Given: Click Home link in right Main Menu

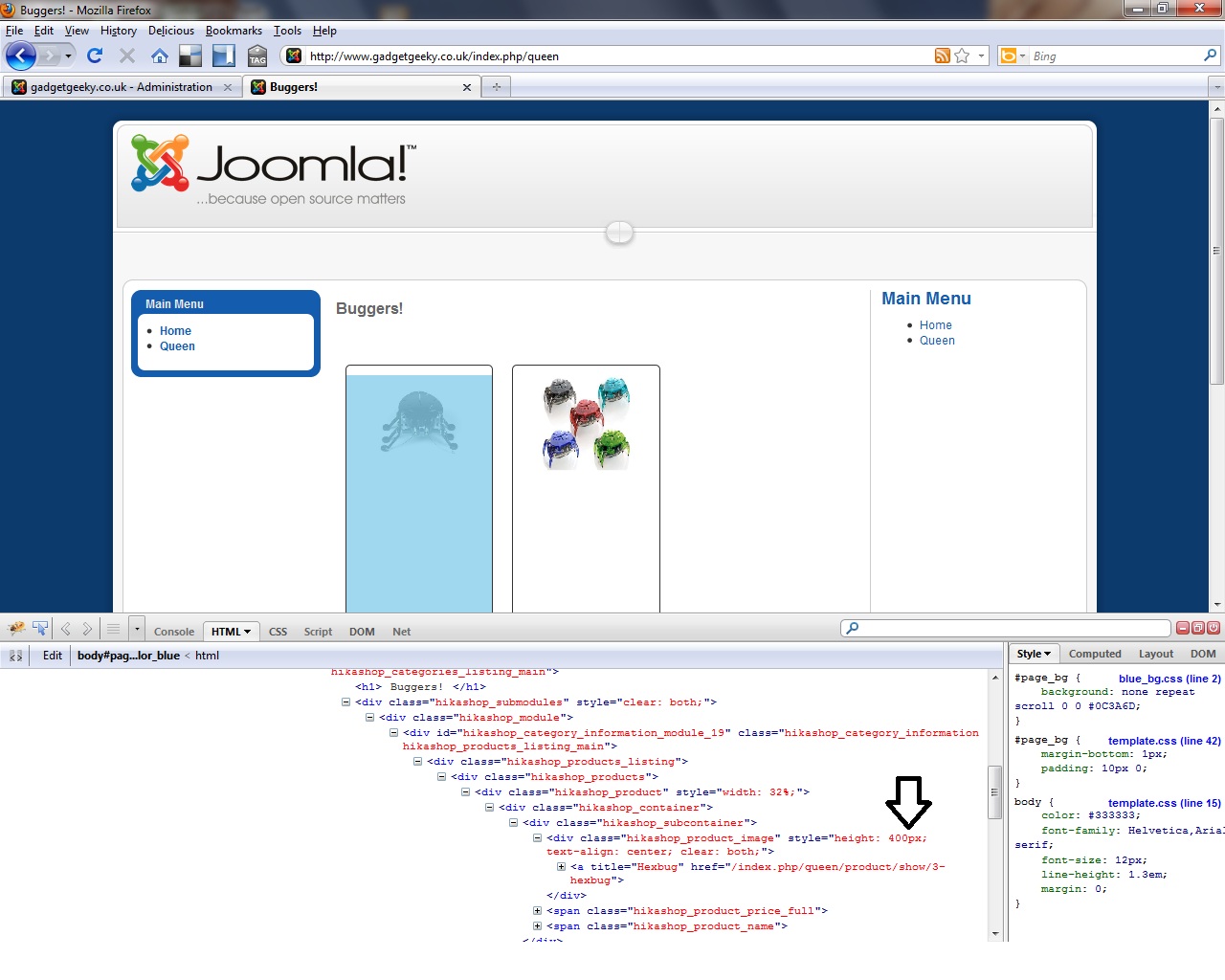Looking at the screenshot, I should [x=936, y=325].
